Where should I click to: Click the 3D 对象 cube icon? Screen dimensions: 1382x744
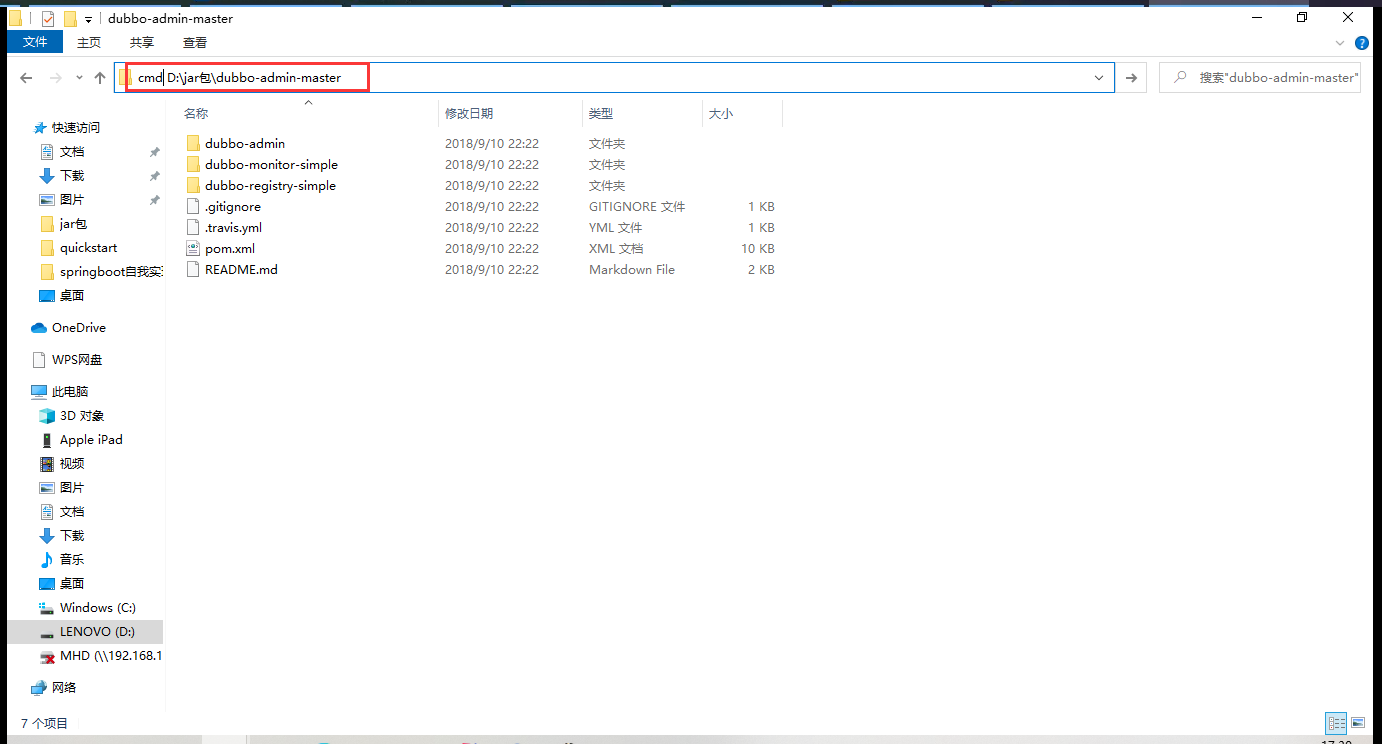47,416
